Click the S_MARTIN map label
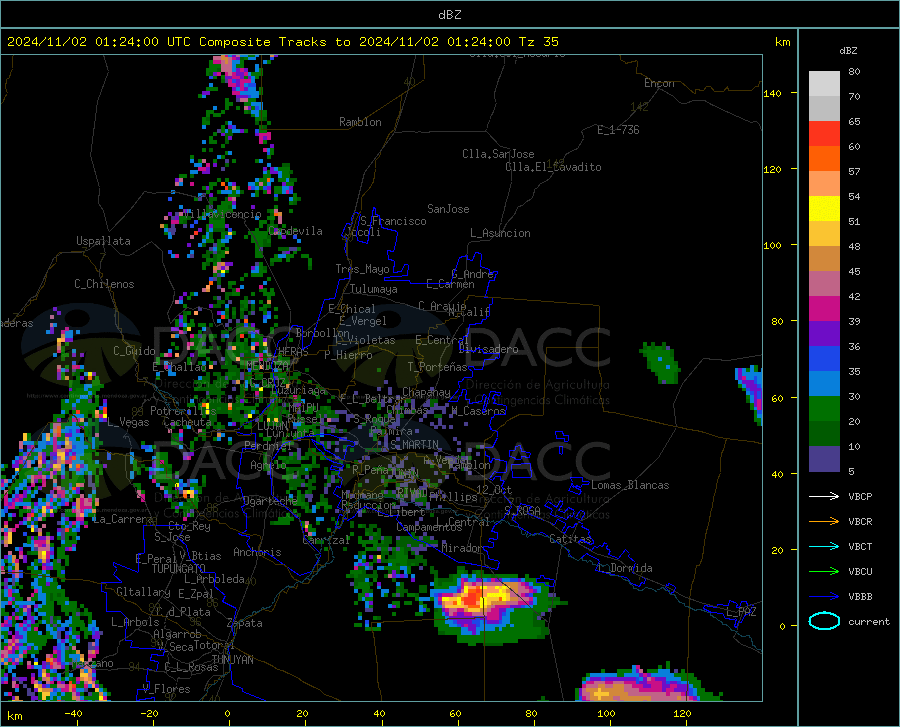Viewport: 900px width, 727px height. (x=414, y=445)
